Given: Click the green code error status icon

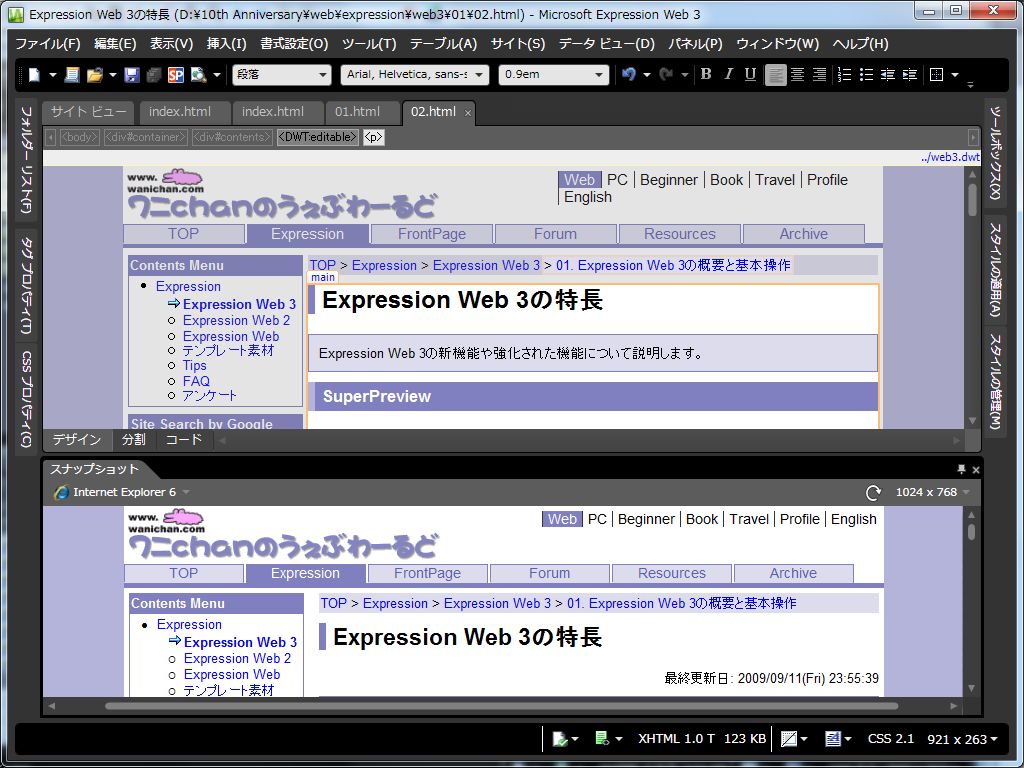Looking at the screenshot, I should (x=602, y=739).
